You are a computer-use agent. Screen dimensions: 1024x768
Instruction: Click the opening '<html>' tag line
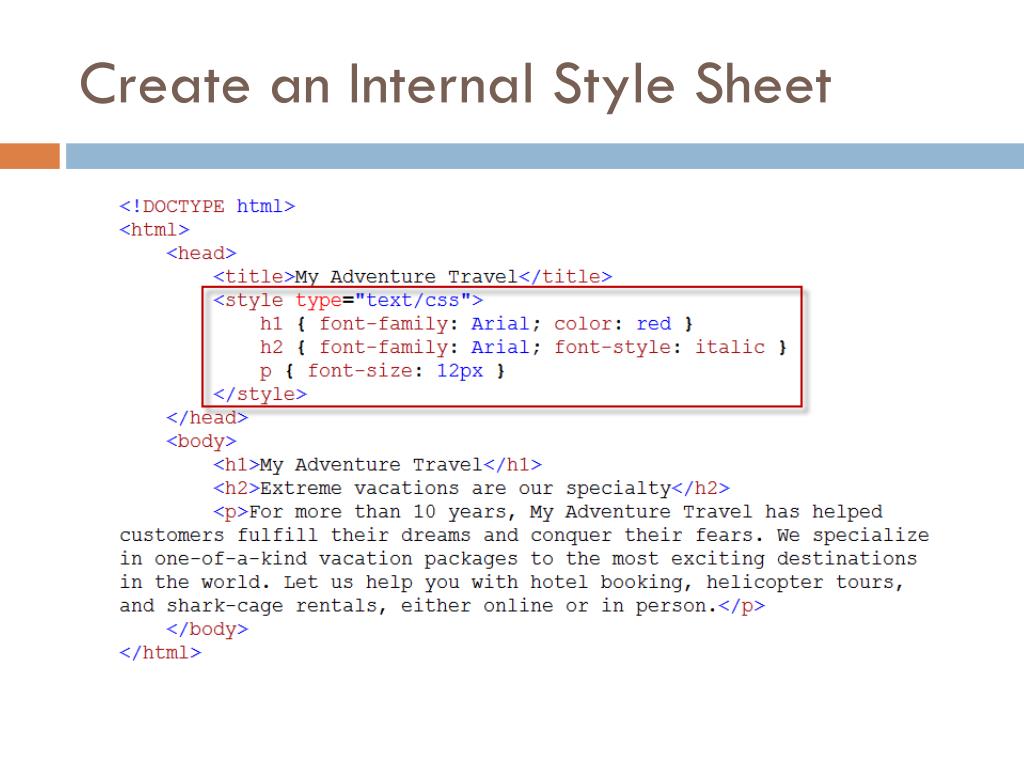(154, 230)
